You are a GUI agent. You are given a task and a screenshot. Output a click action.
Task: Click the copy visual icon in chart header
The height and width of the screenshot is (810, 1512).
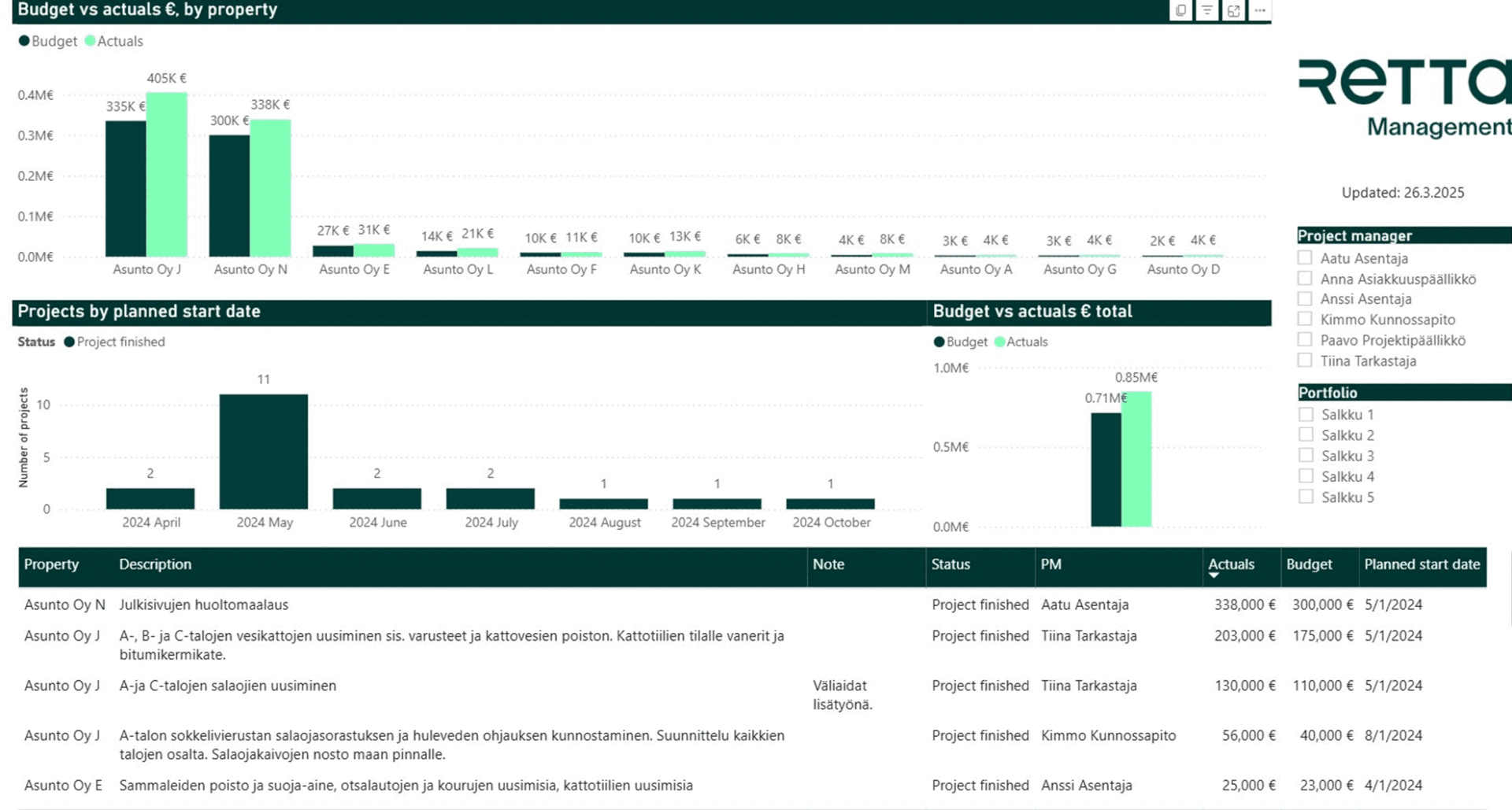pos(1180,10)
